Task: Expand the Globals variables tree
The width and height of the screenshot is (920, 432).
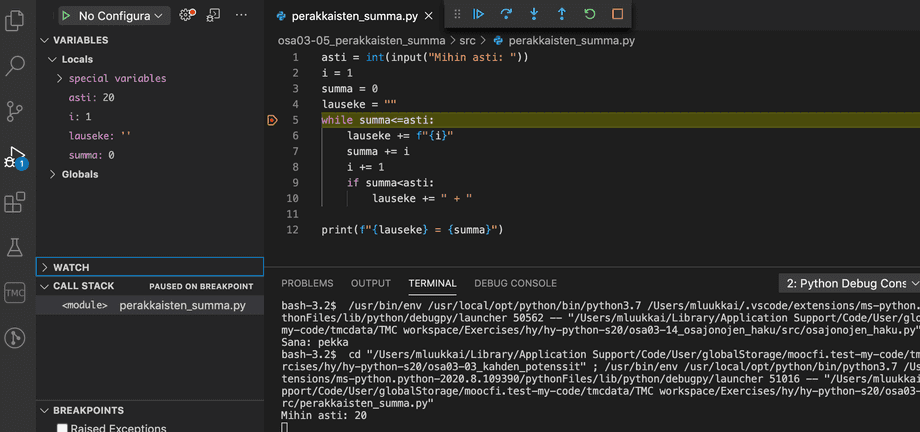Action: pyautogui.click(x=79, y=174)
